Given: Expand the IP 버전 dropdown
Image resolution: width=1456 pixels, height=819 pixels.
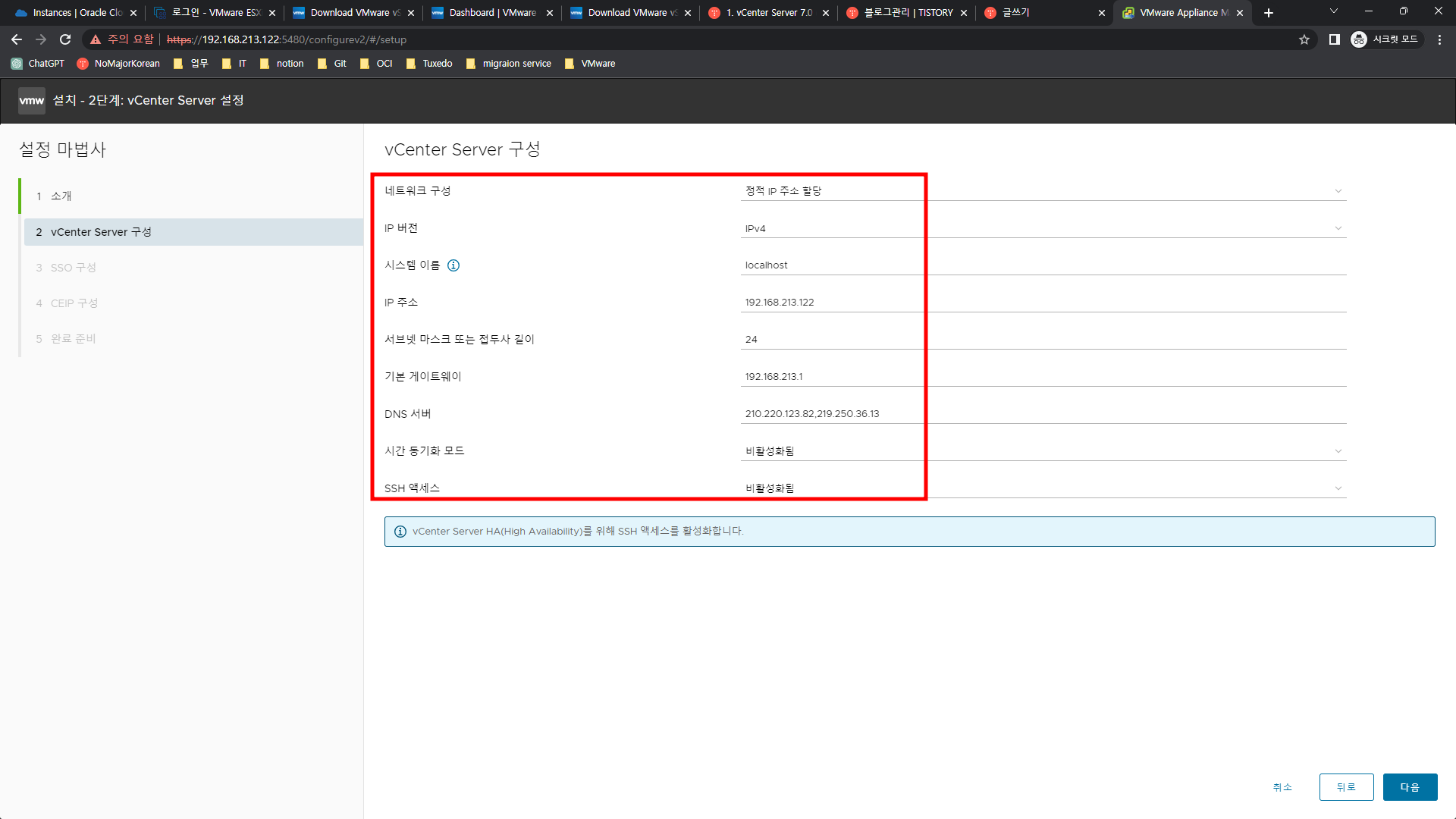Looking at the screenshot, I should [x=1338, y=228].
